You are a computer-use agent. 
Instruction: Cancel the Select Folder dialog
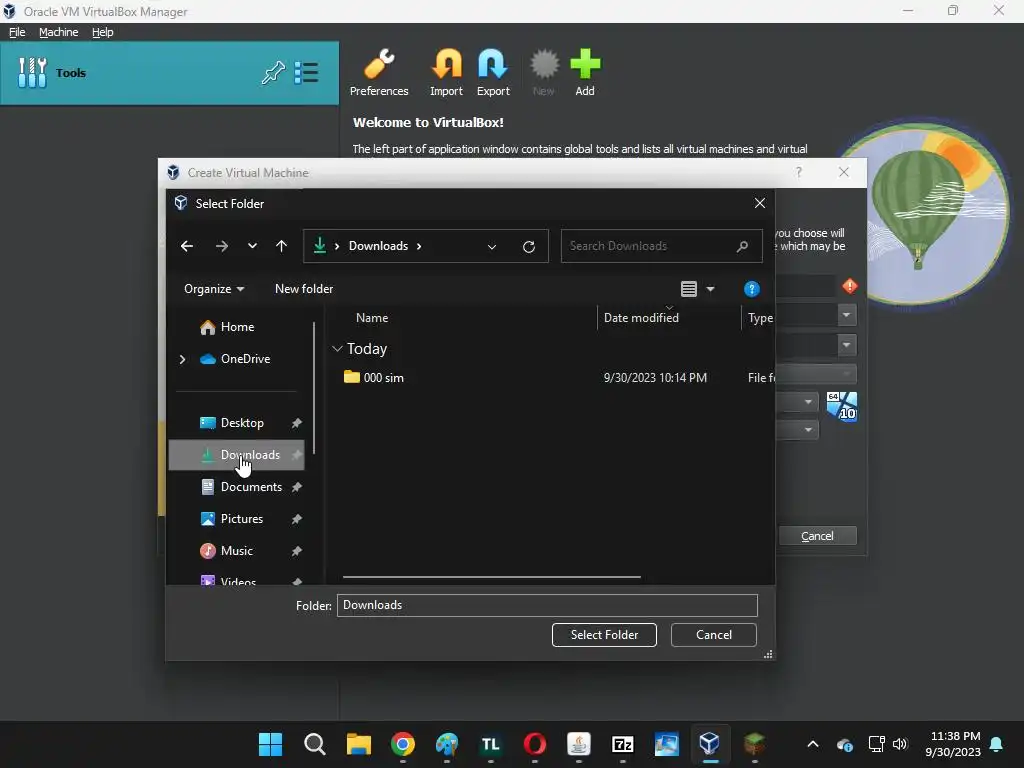tap(714, 635)
